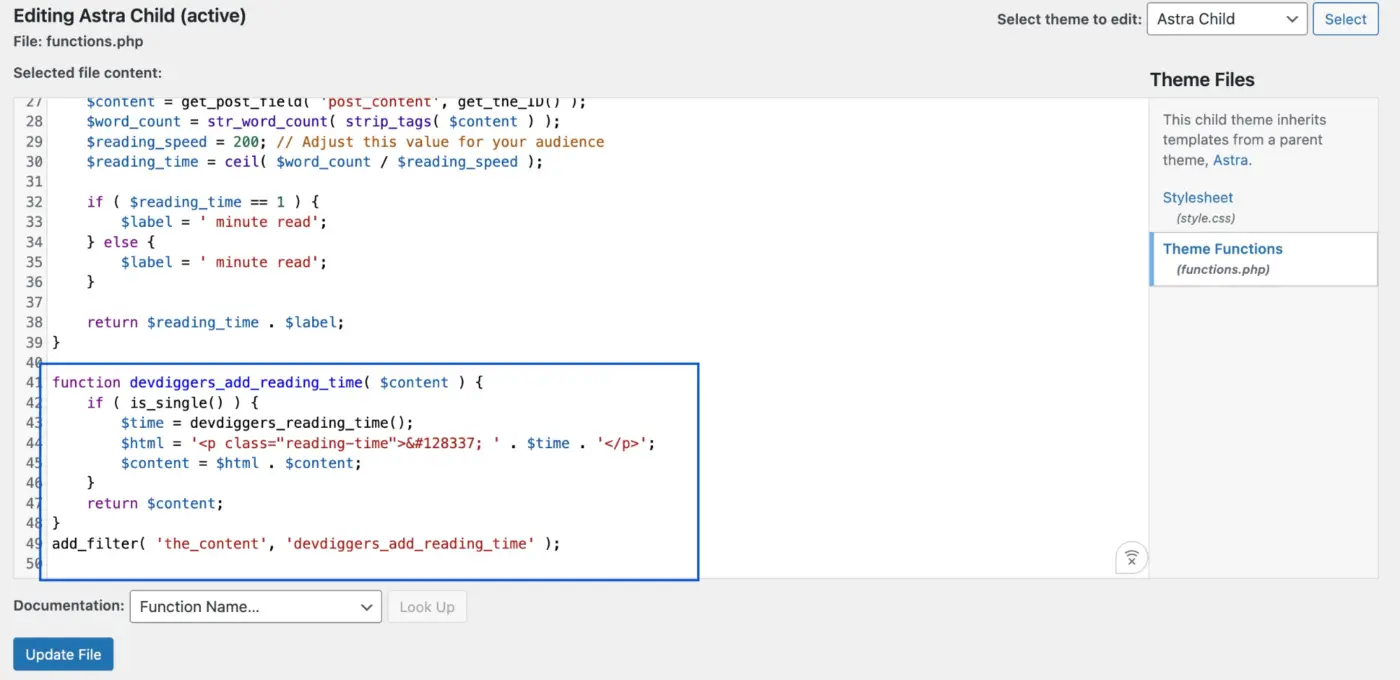Click code line with add_filter 'the_content'
Screen dimensions: 1400x680
[x=306, y=543]
